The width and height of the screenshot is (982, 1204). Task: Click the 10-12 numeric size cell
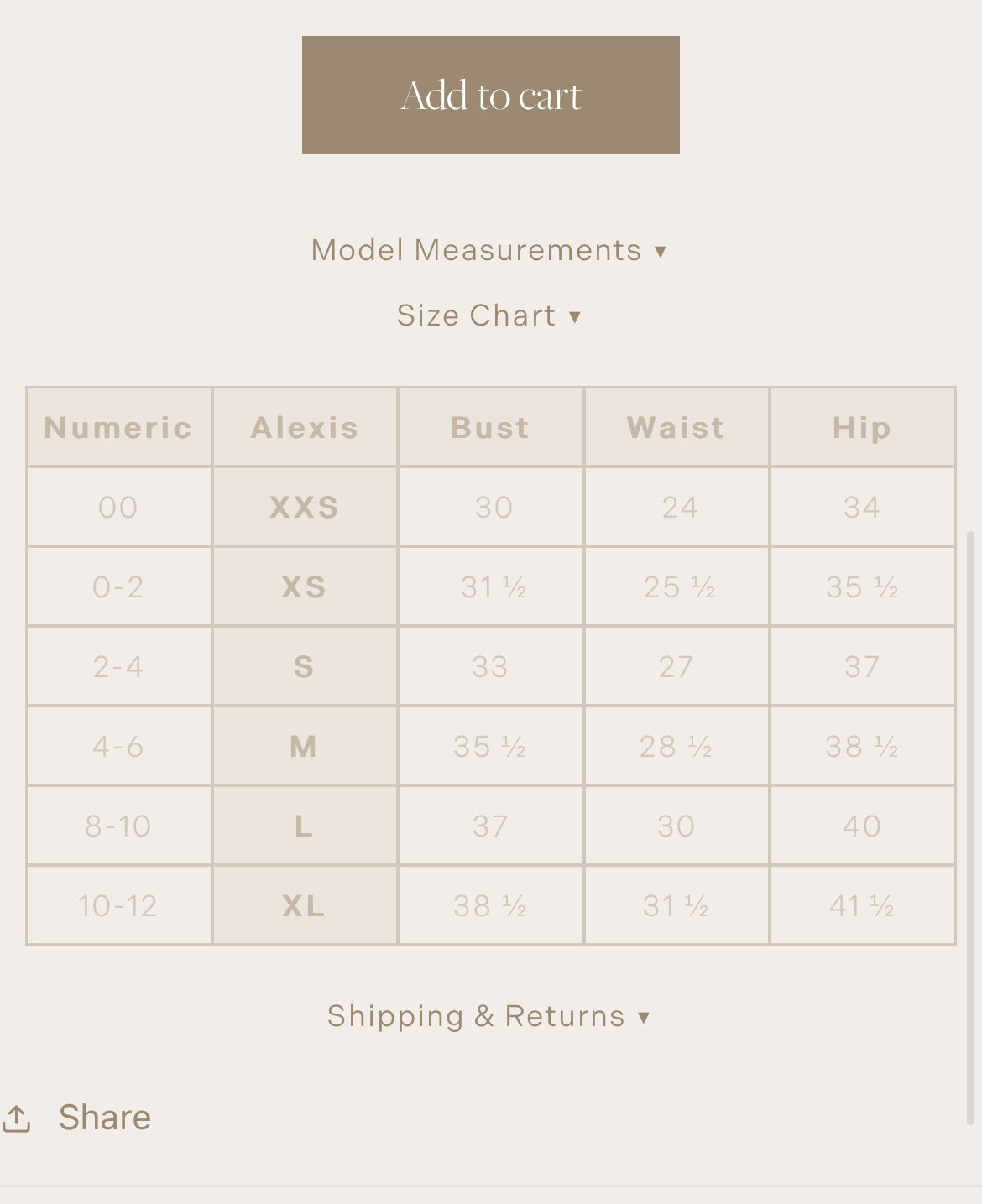tap(118, 906)
